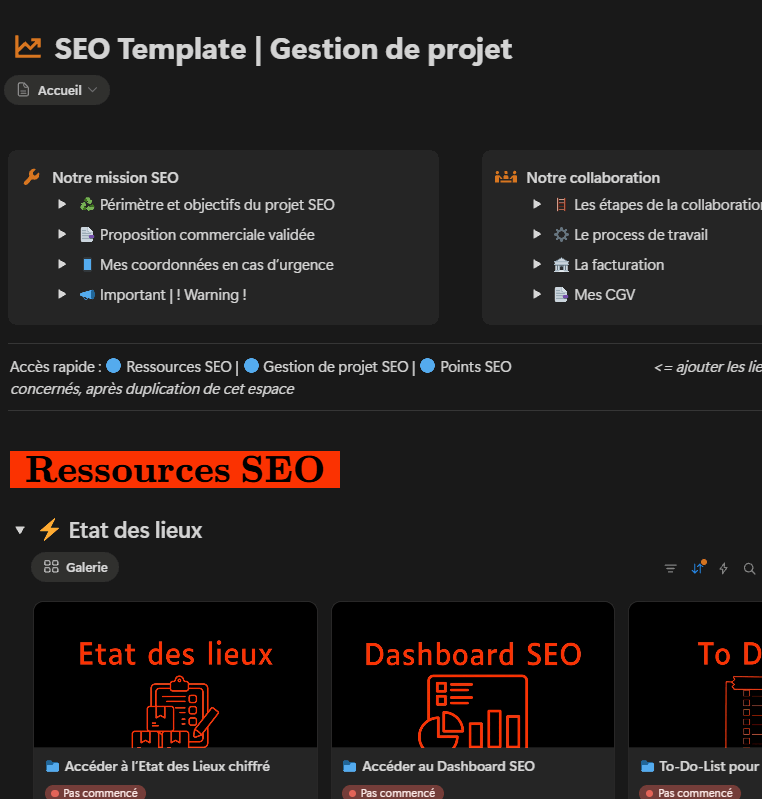Open the Dashboard SEO card thumbnail
Screen dimensions: 762x799
pos(473,675)
